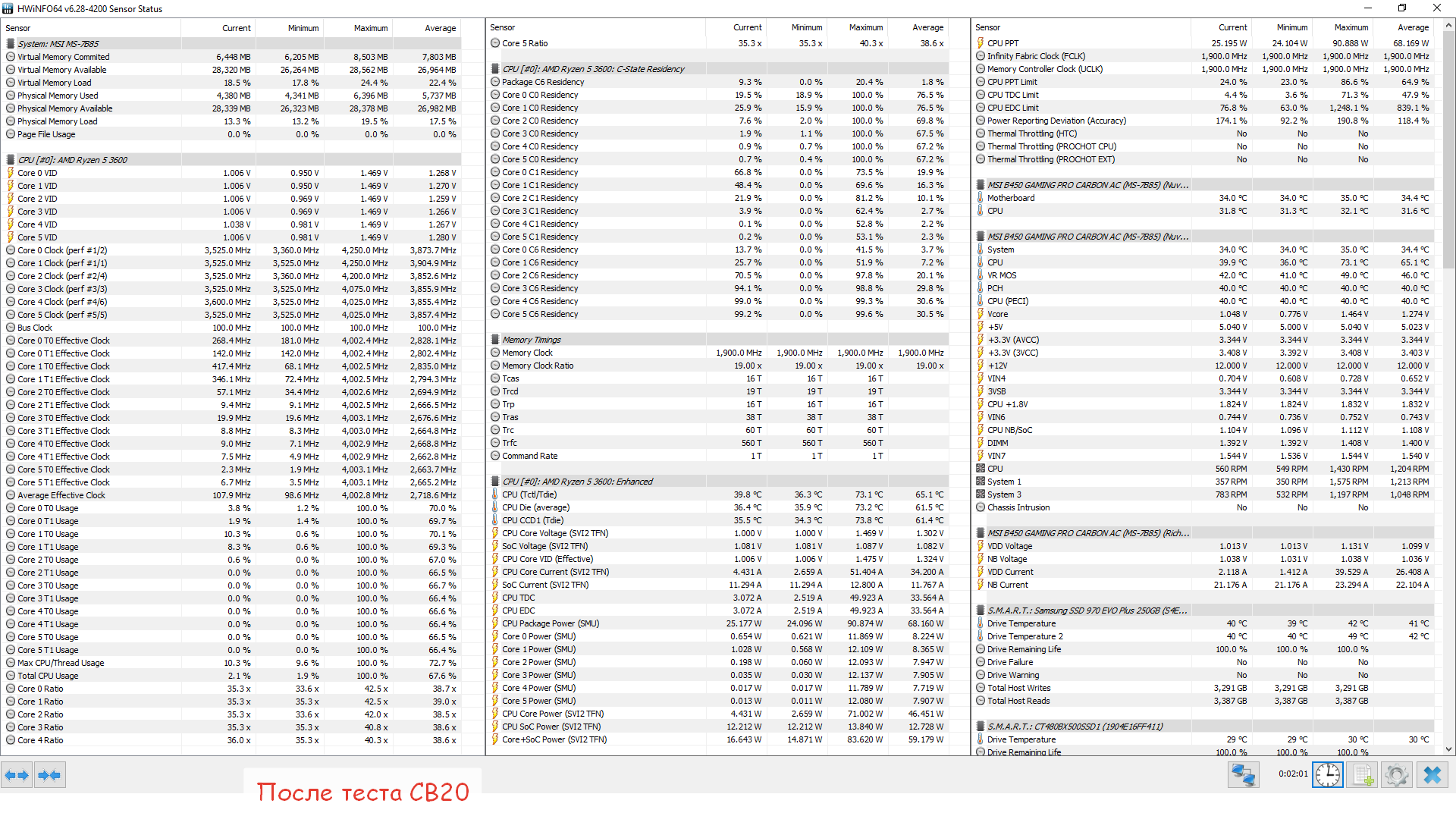Select the Power Reporting Deviation (Accuracy) row
Image resolution: width=1456 pixels, height=813 pixels.
pyautogui.click(x=1203, y=121)
